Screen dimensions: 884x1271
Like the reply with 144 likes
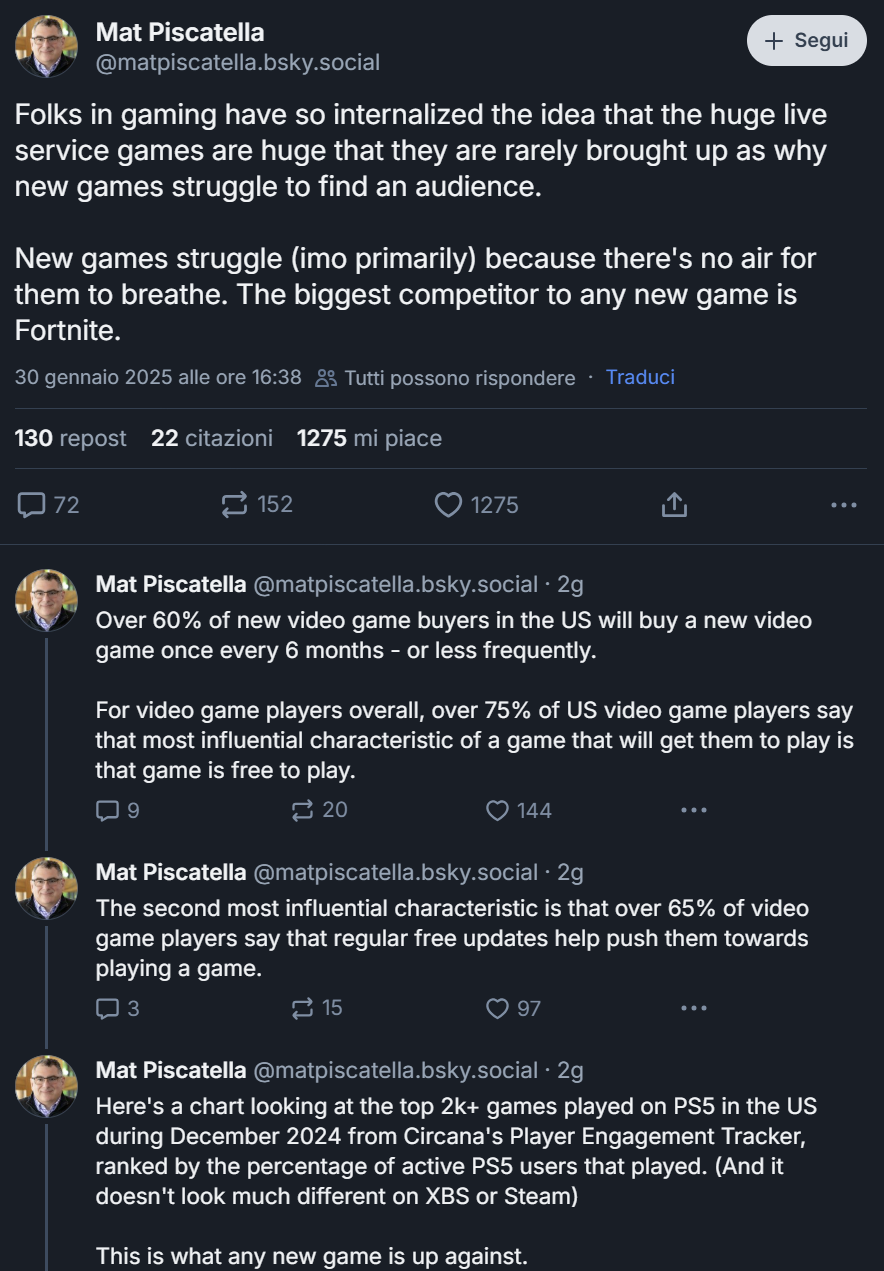497,810
